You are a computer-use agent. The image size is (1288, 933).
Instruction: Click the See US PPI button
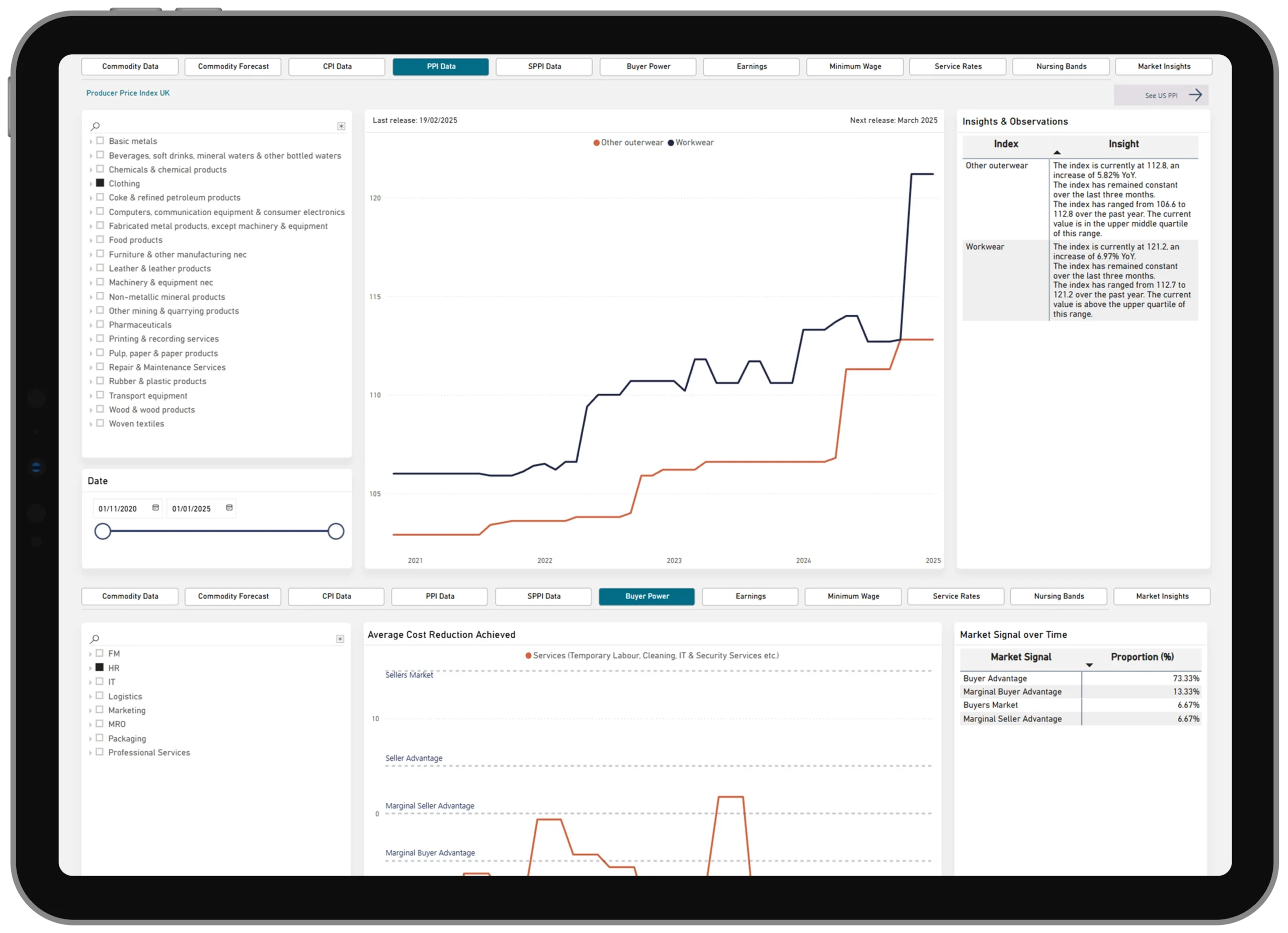pyautogui.click(x=1161, y=96)
